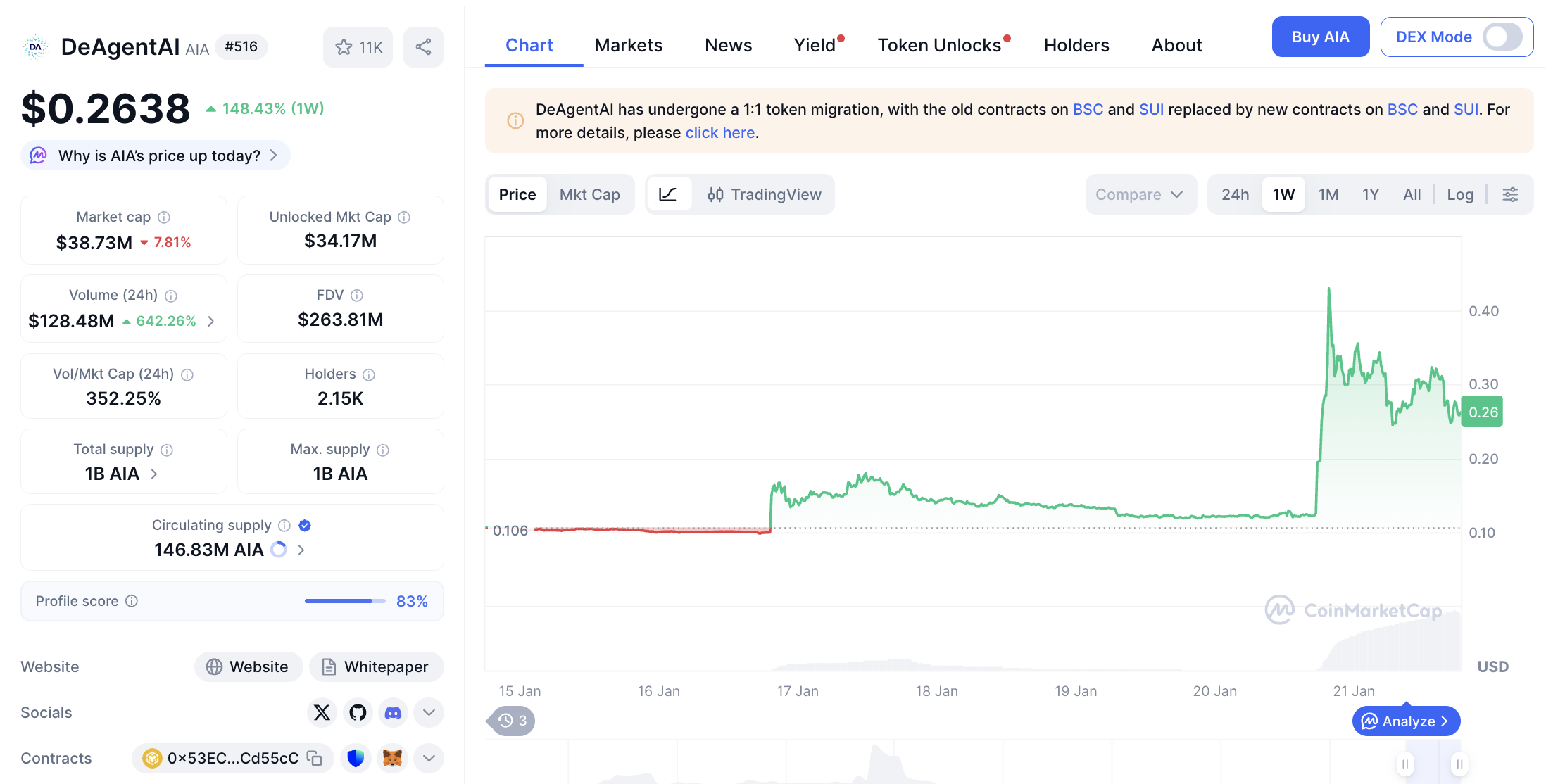Click right handle of chart range slider

click(1459, 764)
